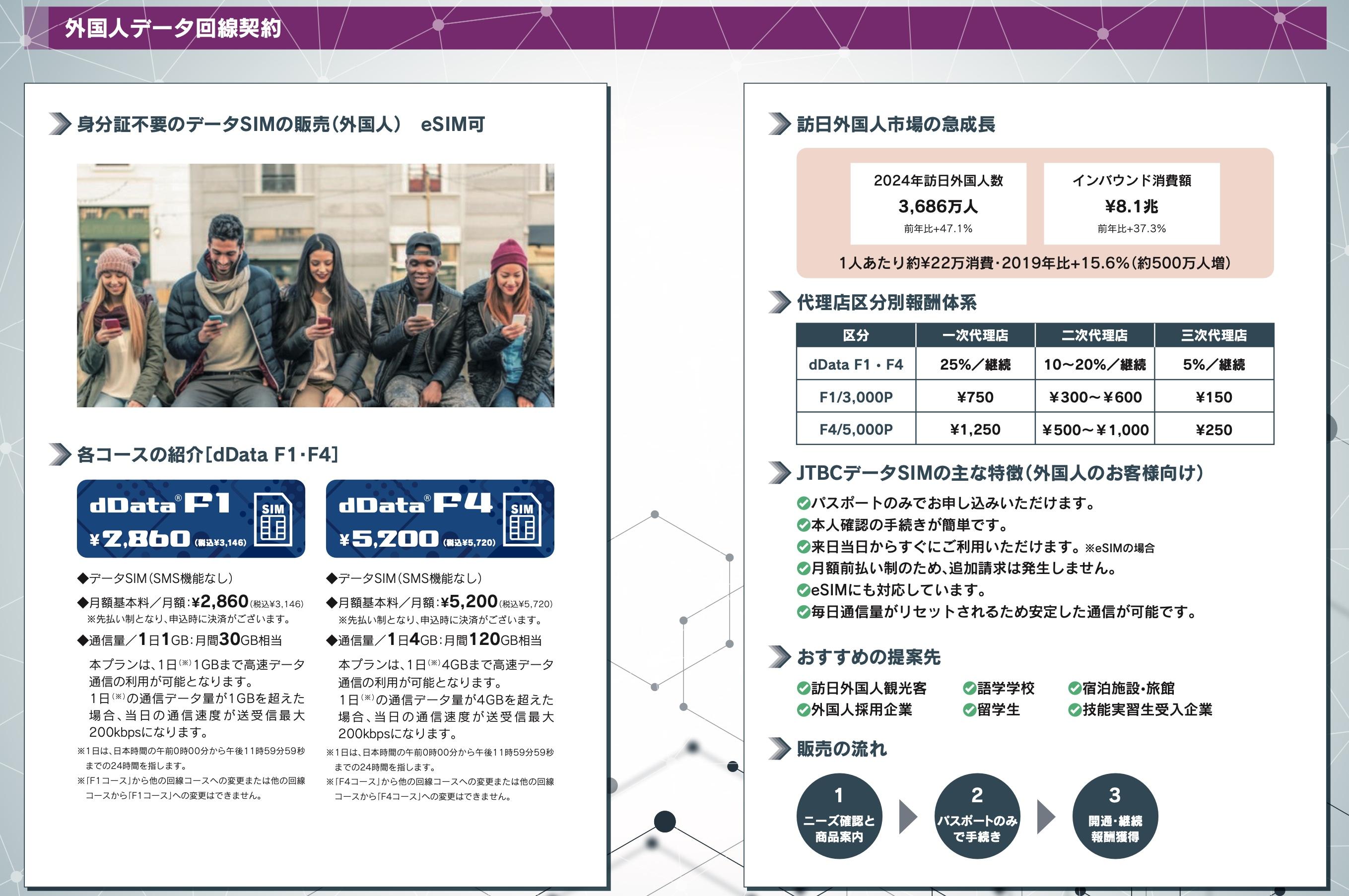Click the dData F1・F4 row label
Image resolution: width=1349 pixels, height=896 pixels.
click(x=856, y=364)
